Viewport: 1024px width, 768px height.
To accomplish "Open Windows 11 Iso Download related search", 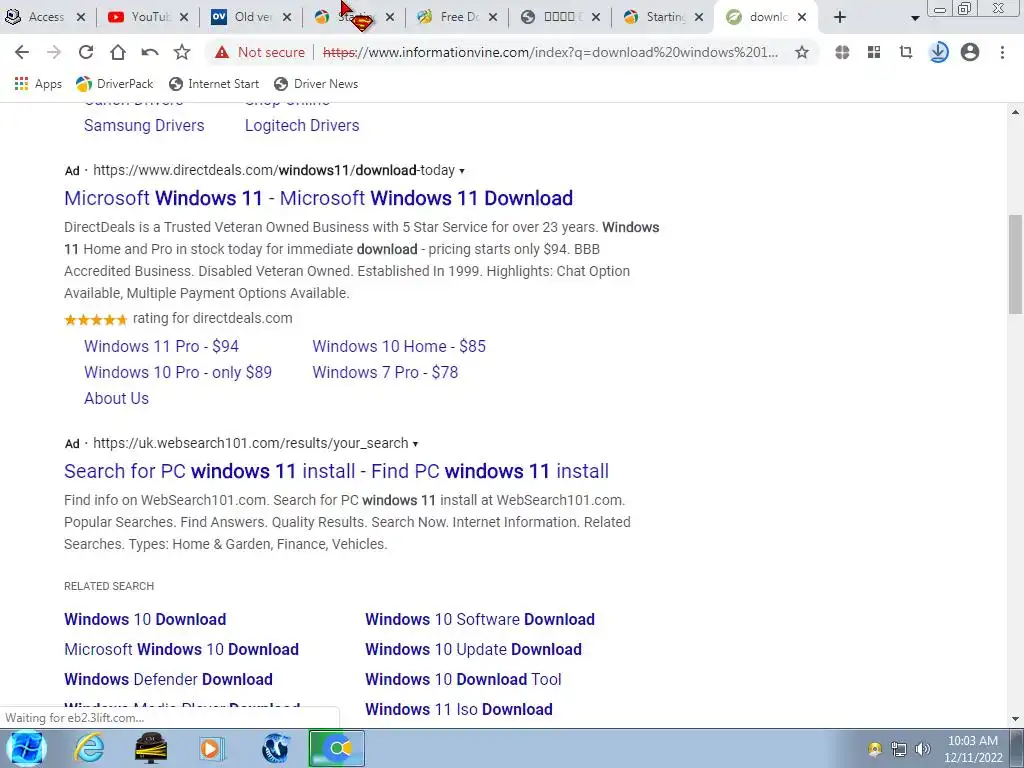I will coord(458,709).
